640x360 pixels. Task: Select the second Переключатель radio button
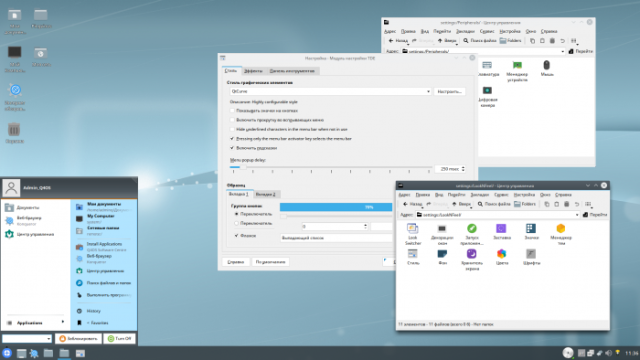236,223
